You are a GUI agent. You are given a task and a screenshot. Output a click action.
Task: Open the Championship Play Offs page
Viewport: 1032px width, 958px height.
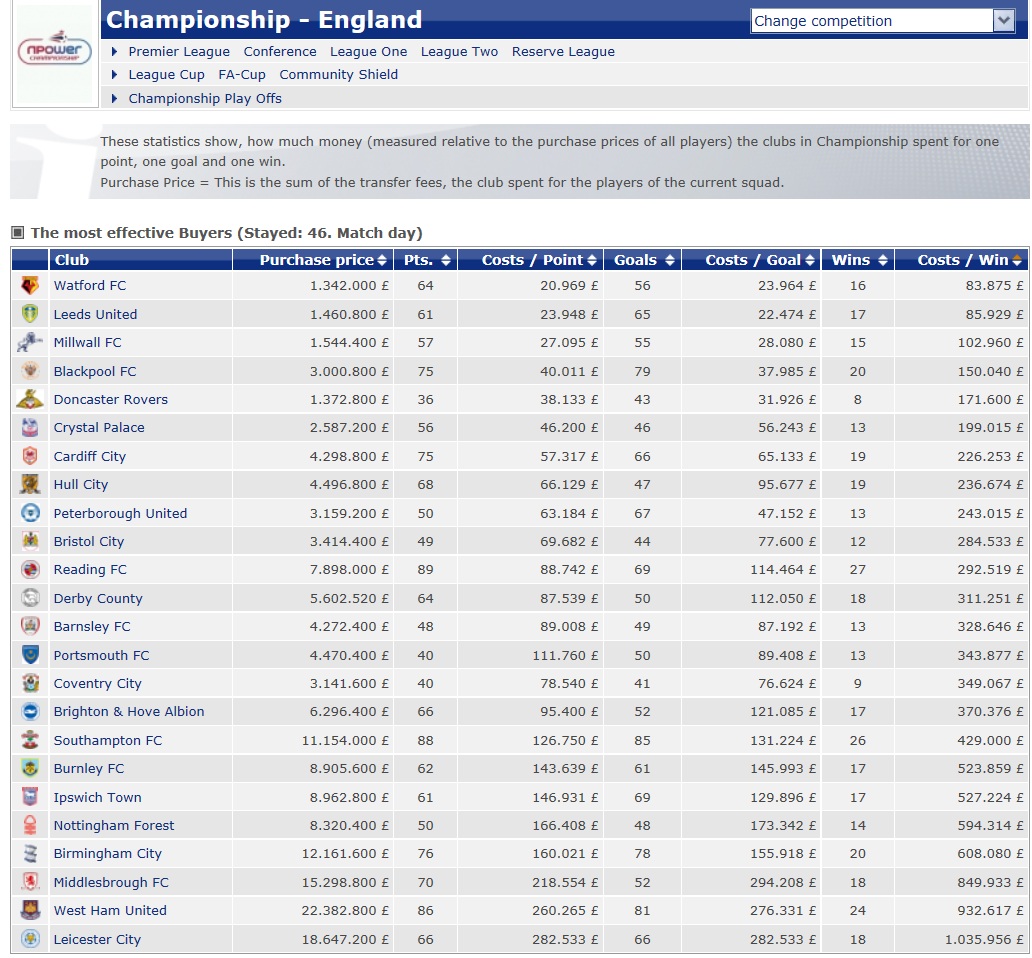coord(205,98)
